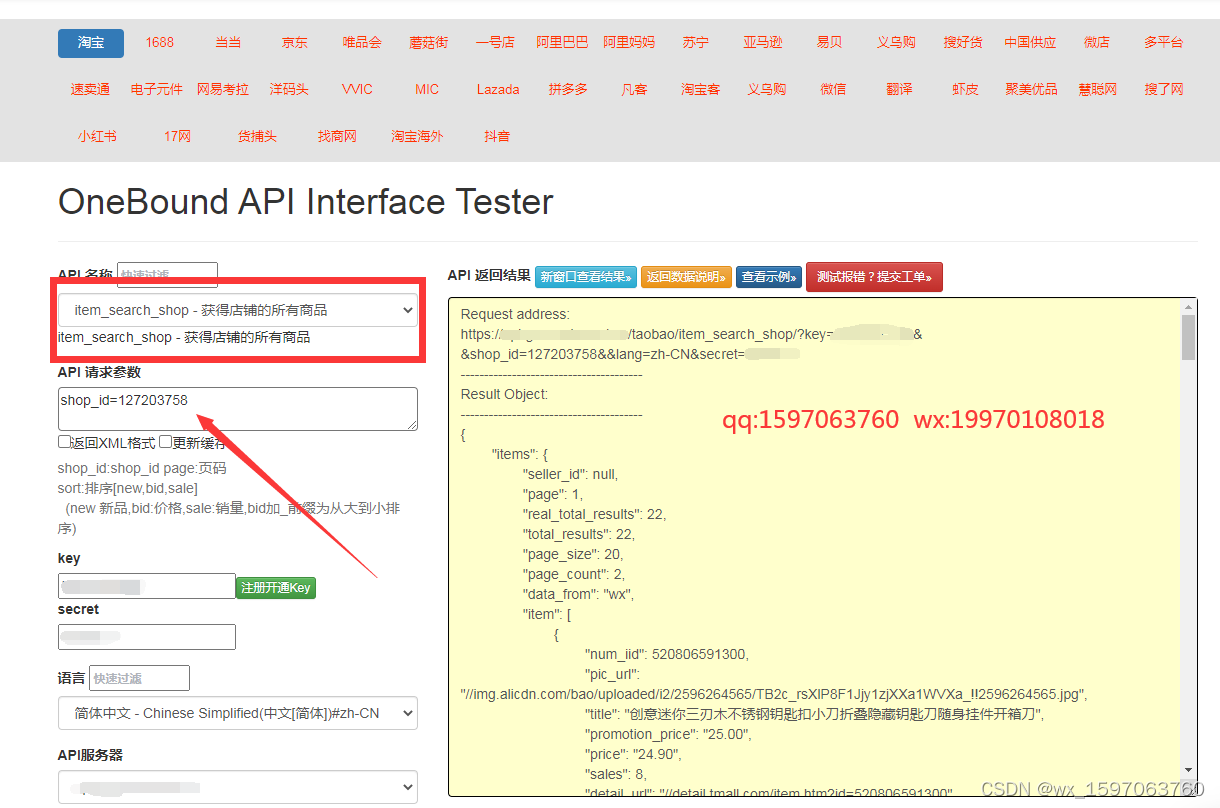Select the 淘宝 platform tab
This screenshot has width=1220, height=808.
pos(91,42)
